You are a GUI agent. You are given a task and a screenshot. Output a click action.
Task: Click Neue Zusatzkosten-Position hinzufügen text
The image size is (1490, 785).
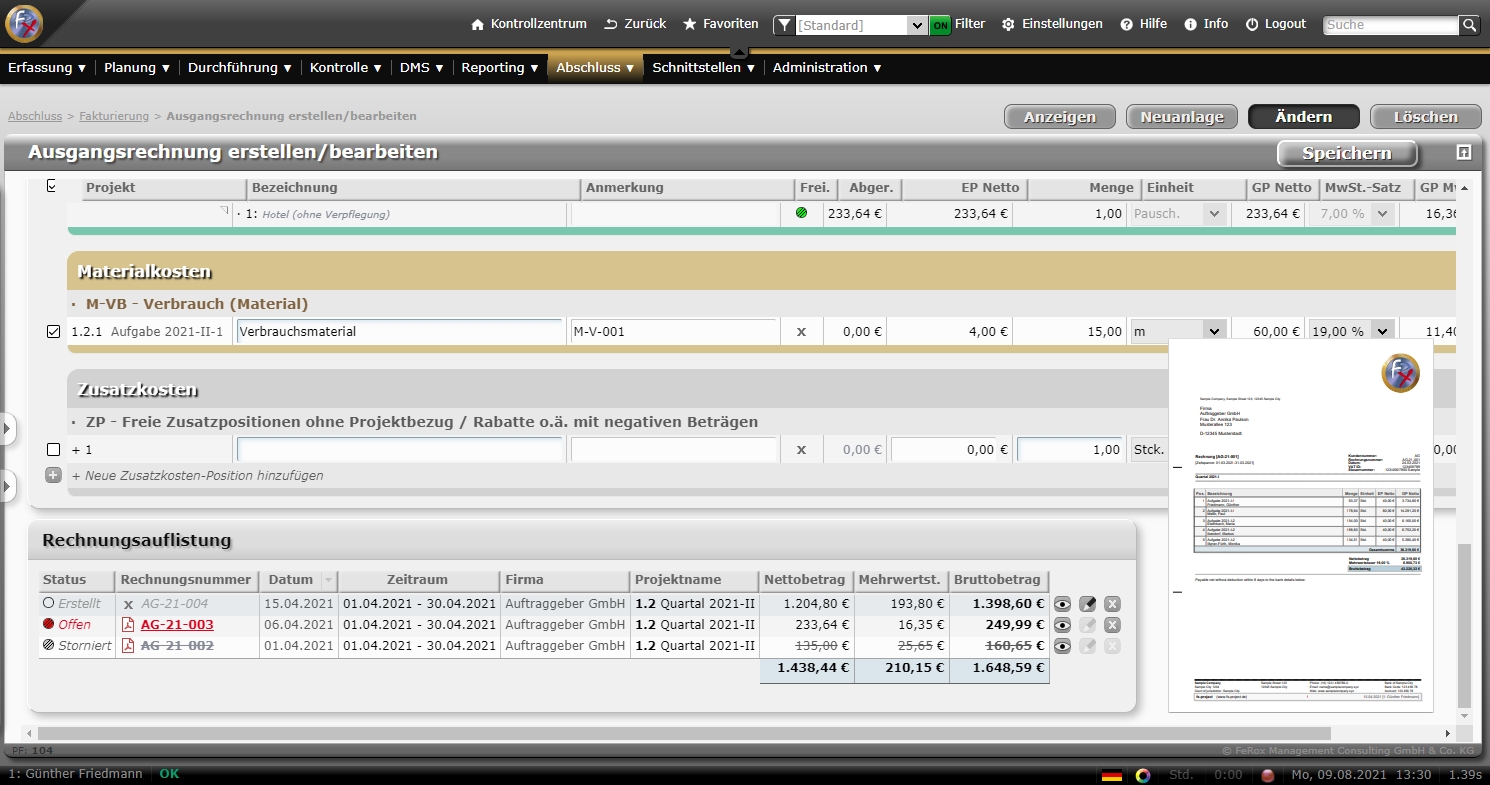click(197, 476)
